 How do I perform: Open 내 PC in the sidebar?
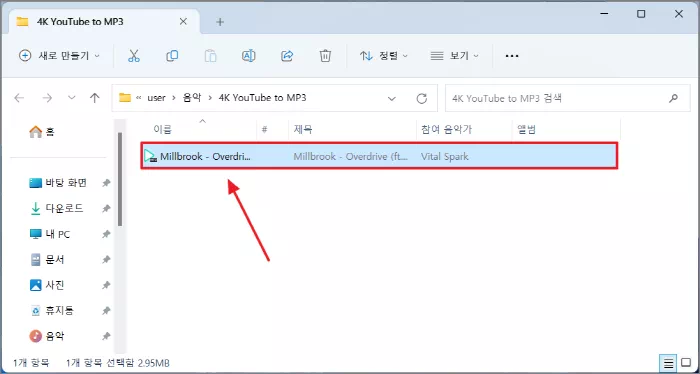(x=50, y=234)
